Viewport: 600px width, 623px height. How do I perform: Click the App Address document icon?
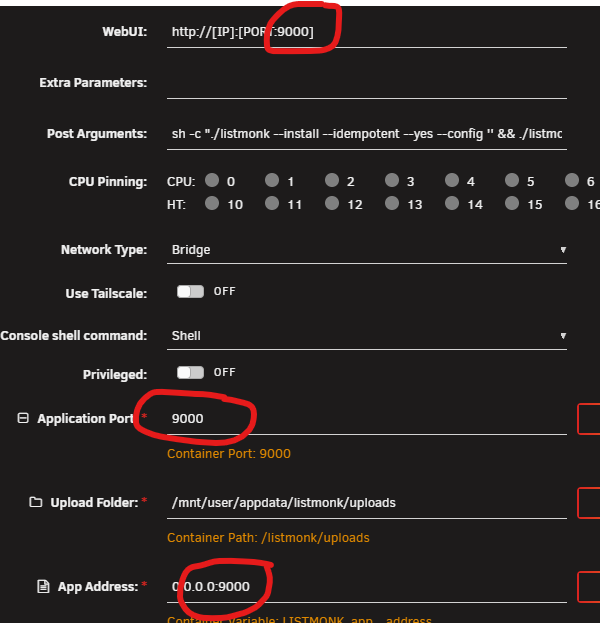43,586
